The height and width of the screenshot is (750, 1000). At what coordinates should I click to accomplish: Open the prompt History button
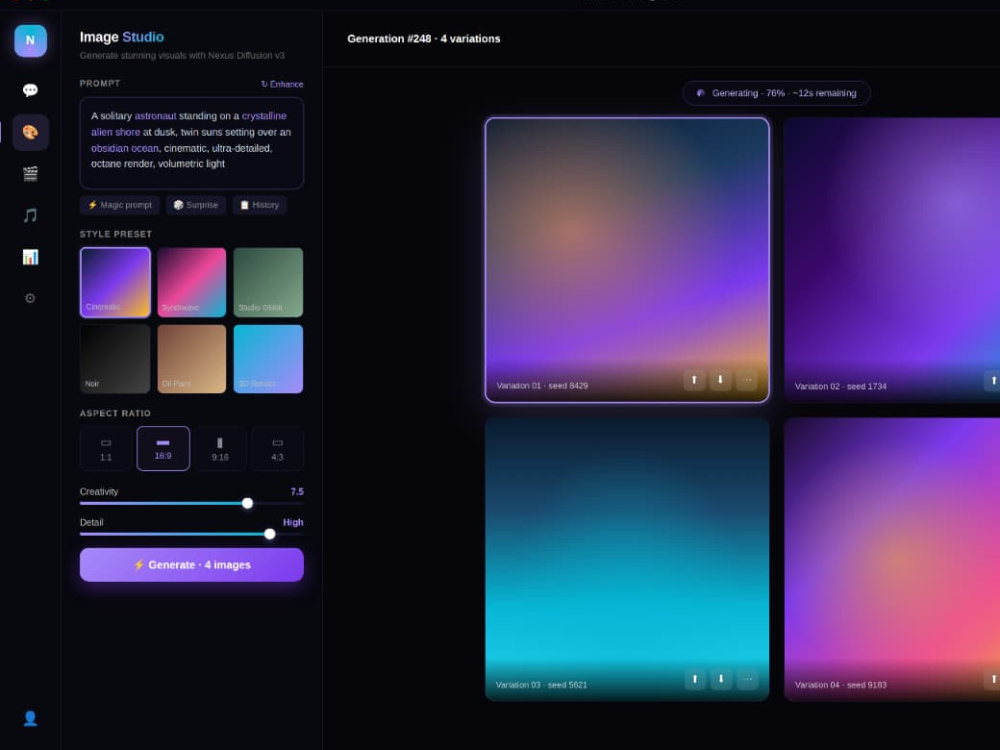tap(259, 205)
